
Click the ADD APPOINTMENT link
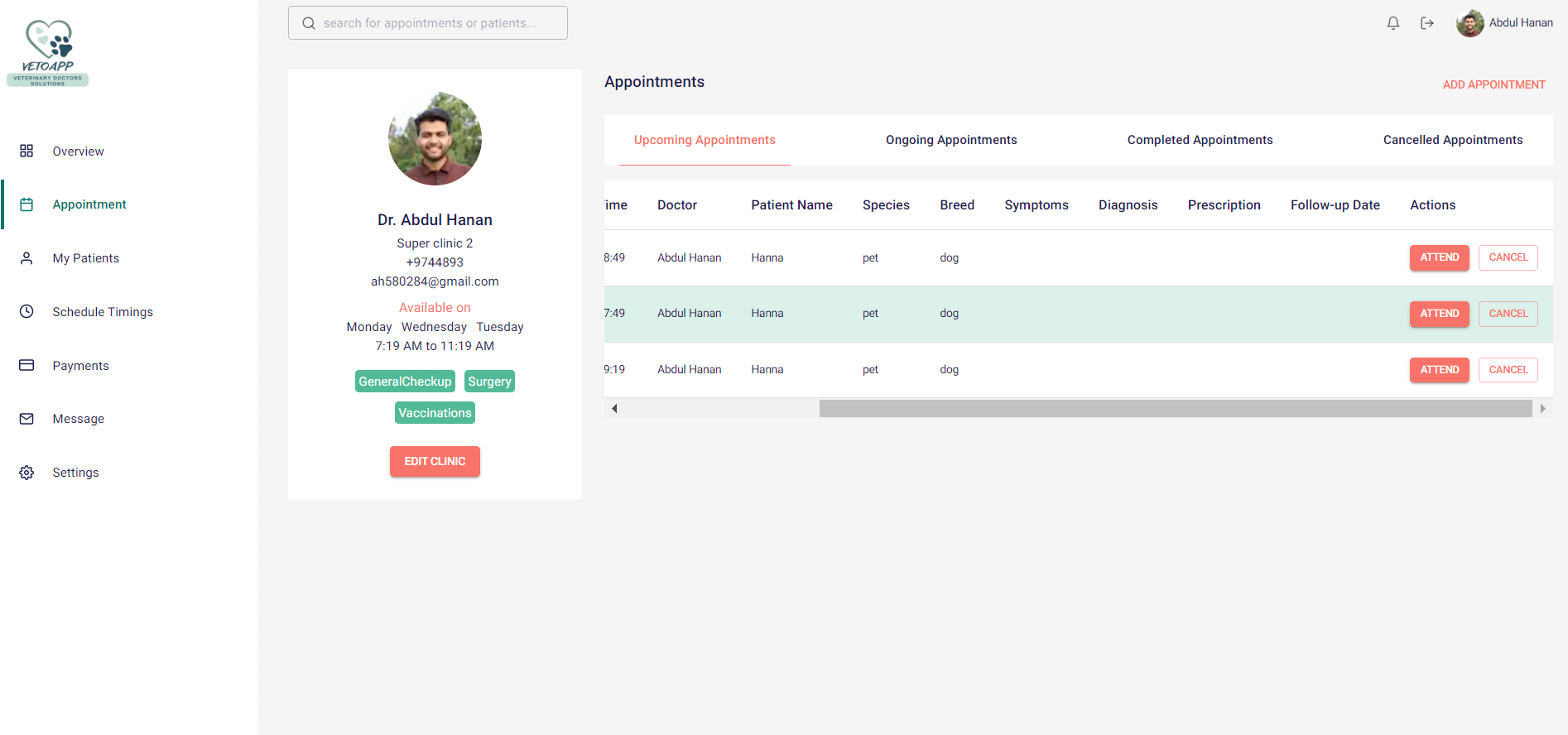1493,84
